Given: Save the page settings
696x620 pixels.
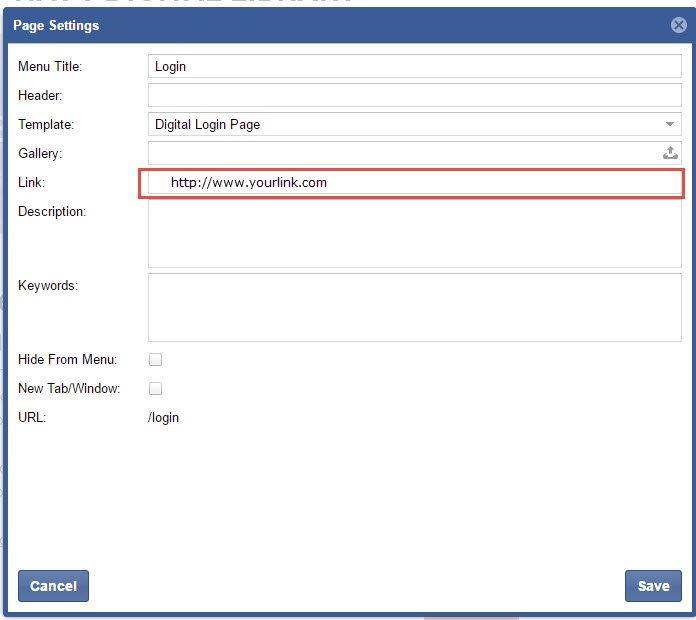Looking at the screenshot, I should [x=653, y=586].
